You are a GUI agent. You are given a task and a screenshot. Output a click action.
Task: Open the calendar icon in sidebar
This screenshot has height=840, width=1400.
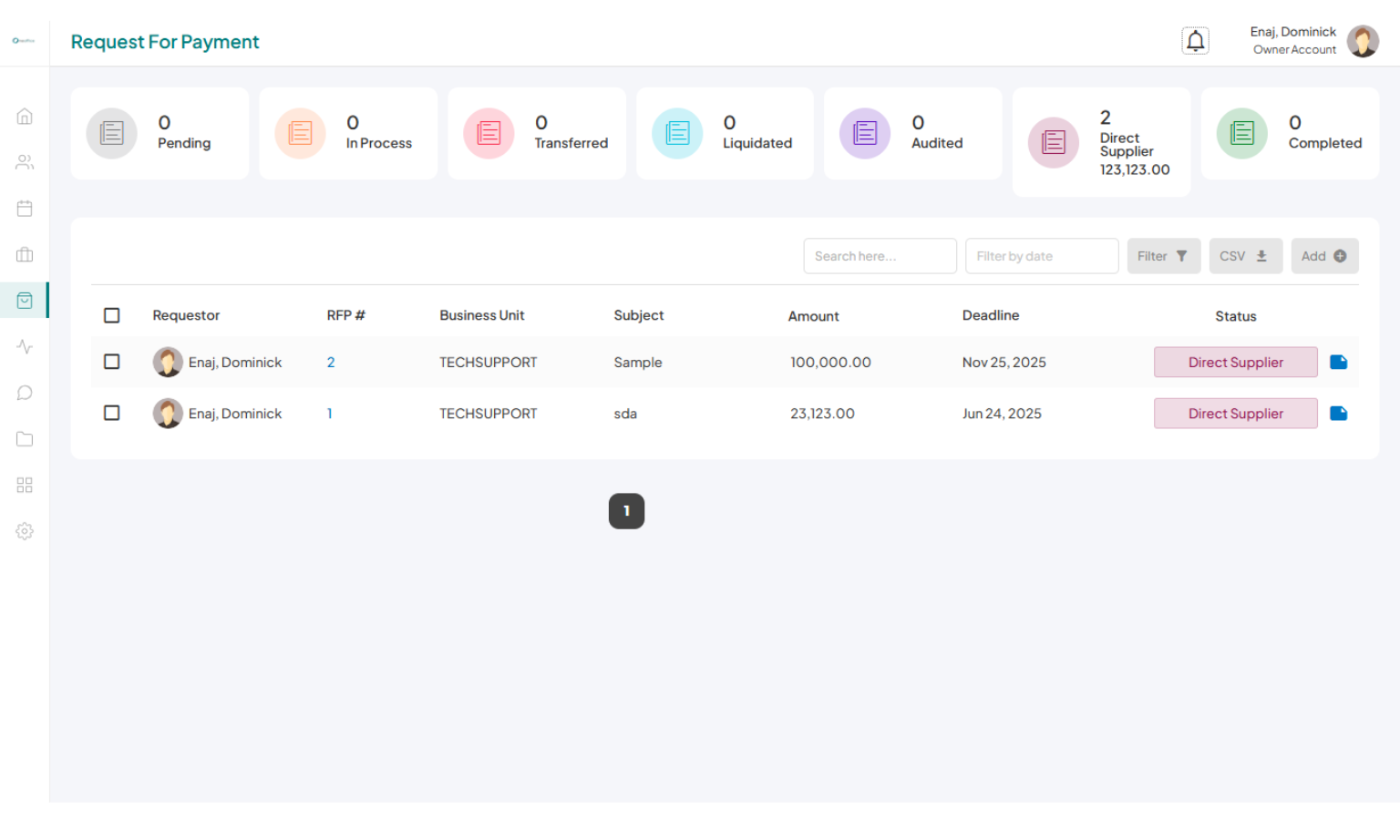tap(25, 209)
